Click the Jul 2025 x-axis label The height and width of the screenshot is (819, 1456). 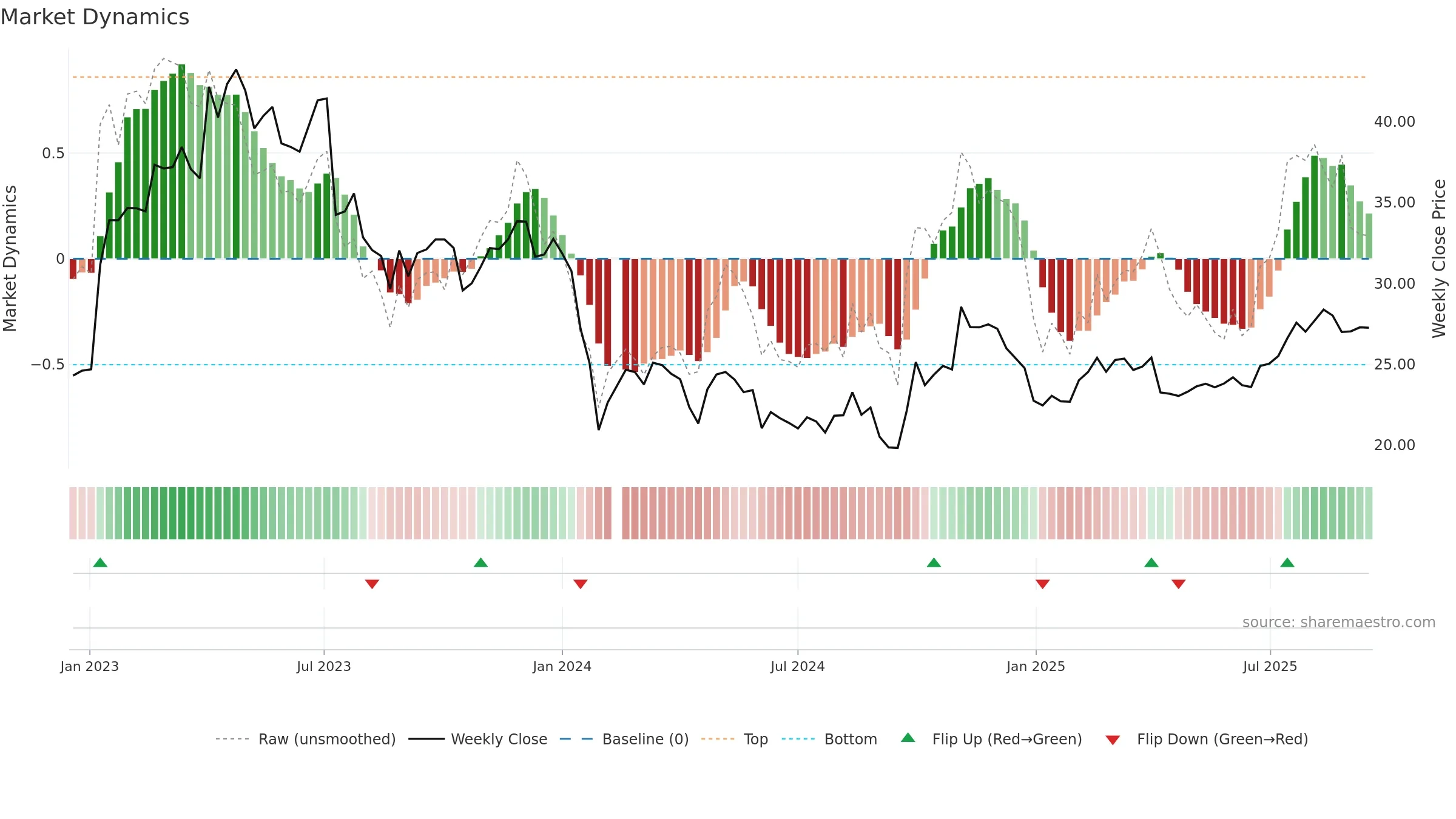[x=1270, y=666]
